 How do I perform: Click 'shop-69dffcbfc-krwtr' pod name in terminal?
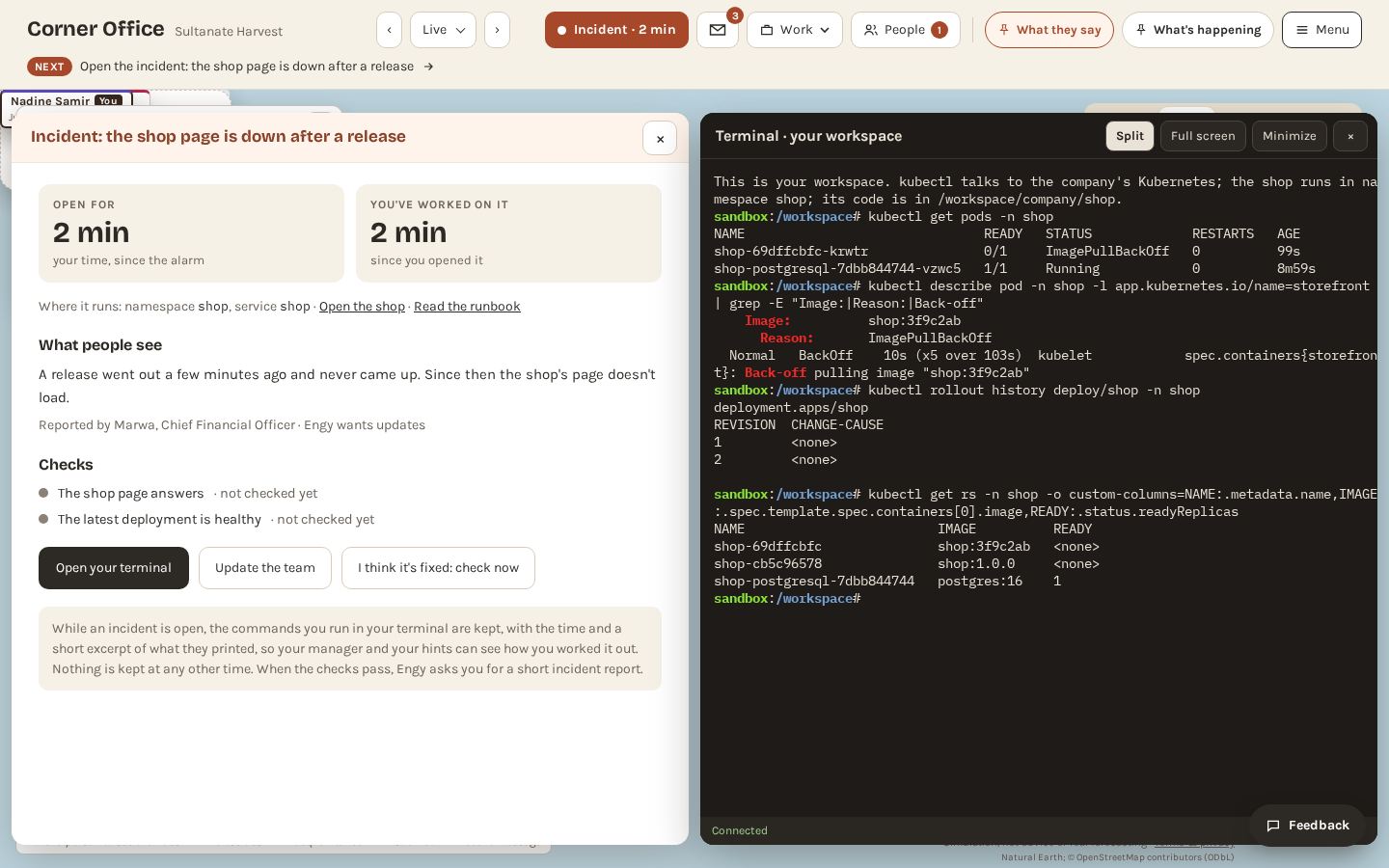pos(791,252)
